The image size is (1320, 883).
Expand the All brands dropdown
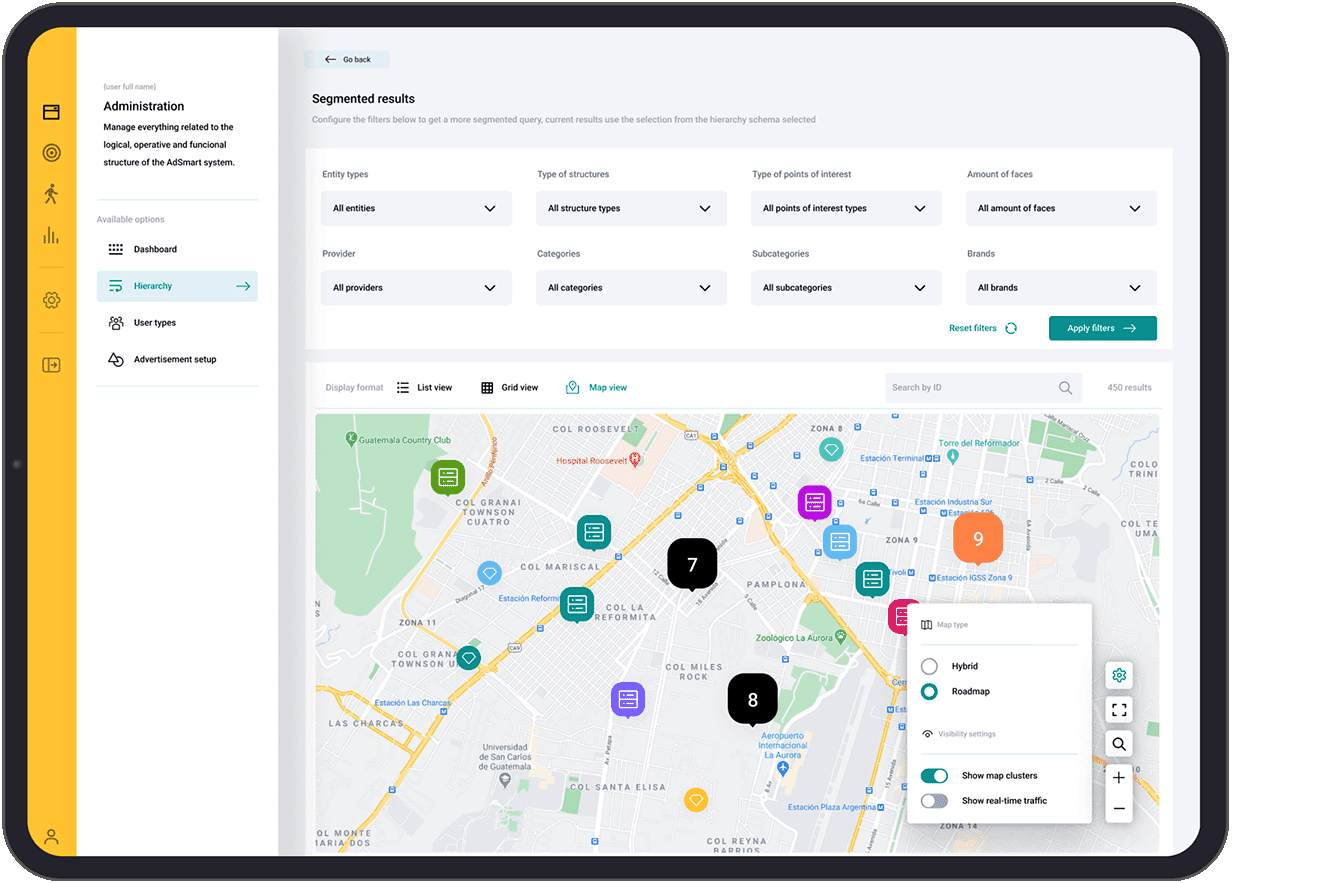tap(1060, 288)
